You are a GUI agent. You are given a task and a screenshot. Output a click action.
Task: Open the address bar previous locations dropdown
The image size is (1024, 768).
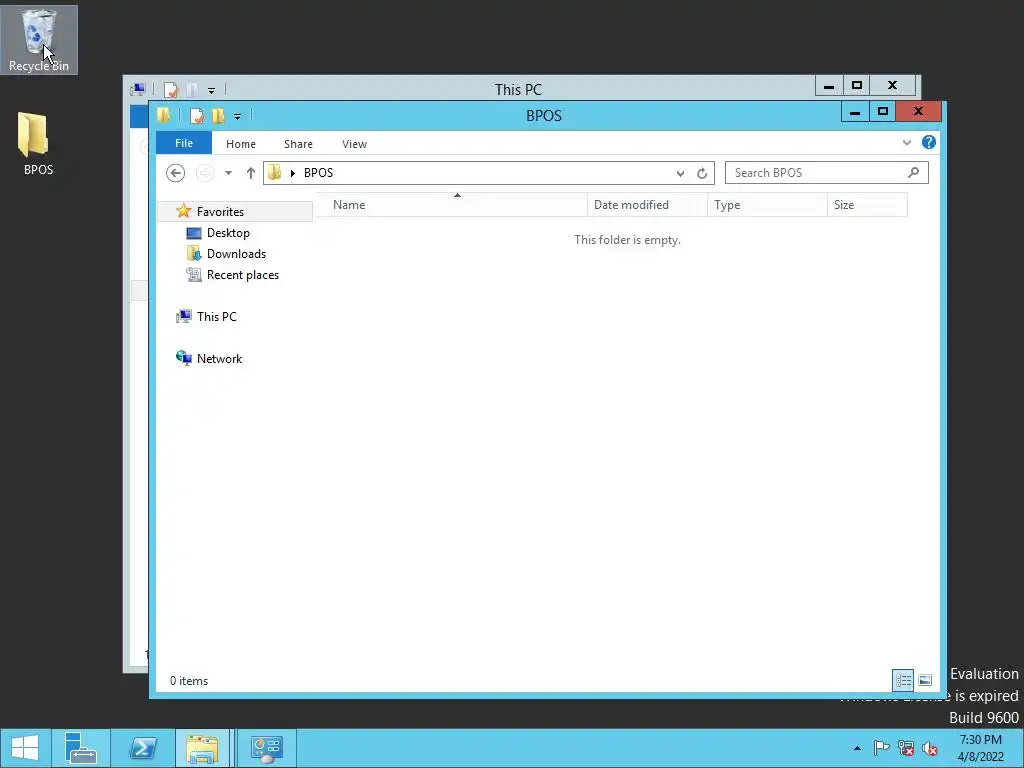680,173
